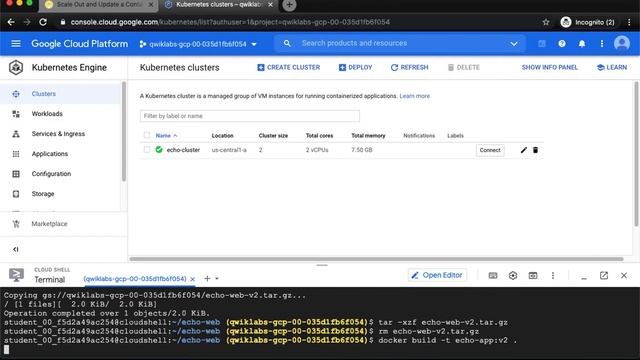640x360 pixels.
Task: Open the notifications bell
Action: 582,44
